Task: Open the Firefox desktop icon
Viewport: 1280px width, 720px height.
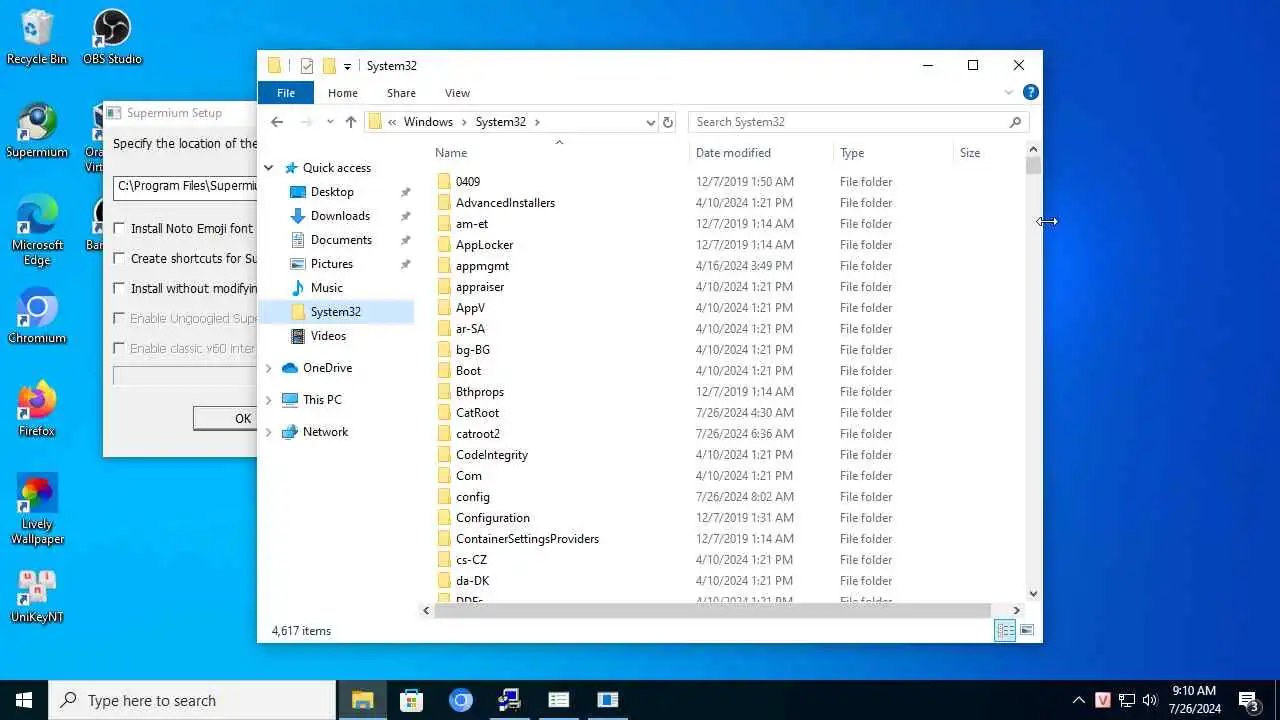Action: [37, 409]
